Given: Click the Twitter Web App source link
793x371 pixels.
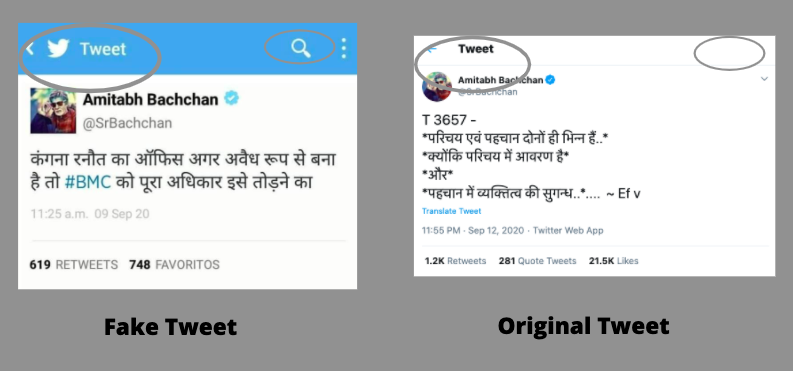Looking at the screenshot, I should click(568, 230).
